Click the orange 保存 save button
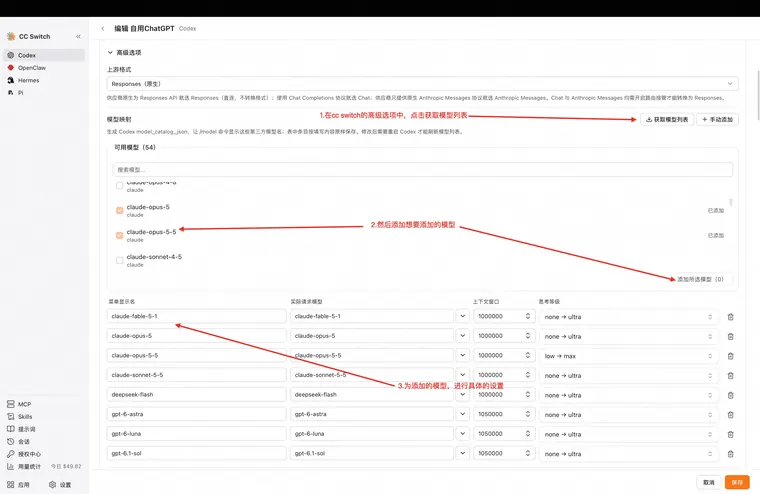 click(737, 482)
